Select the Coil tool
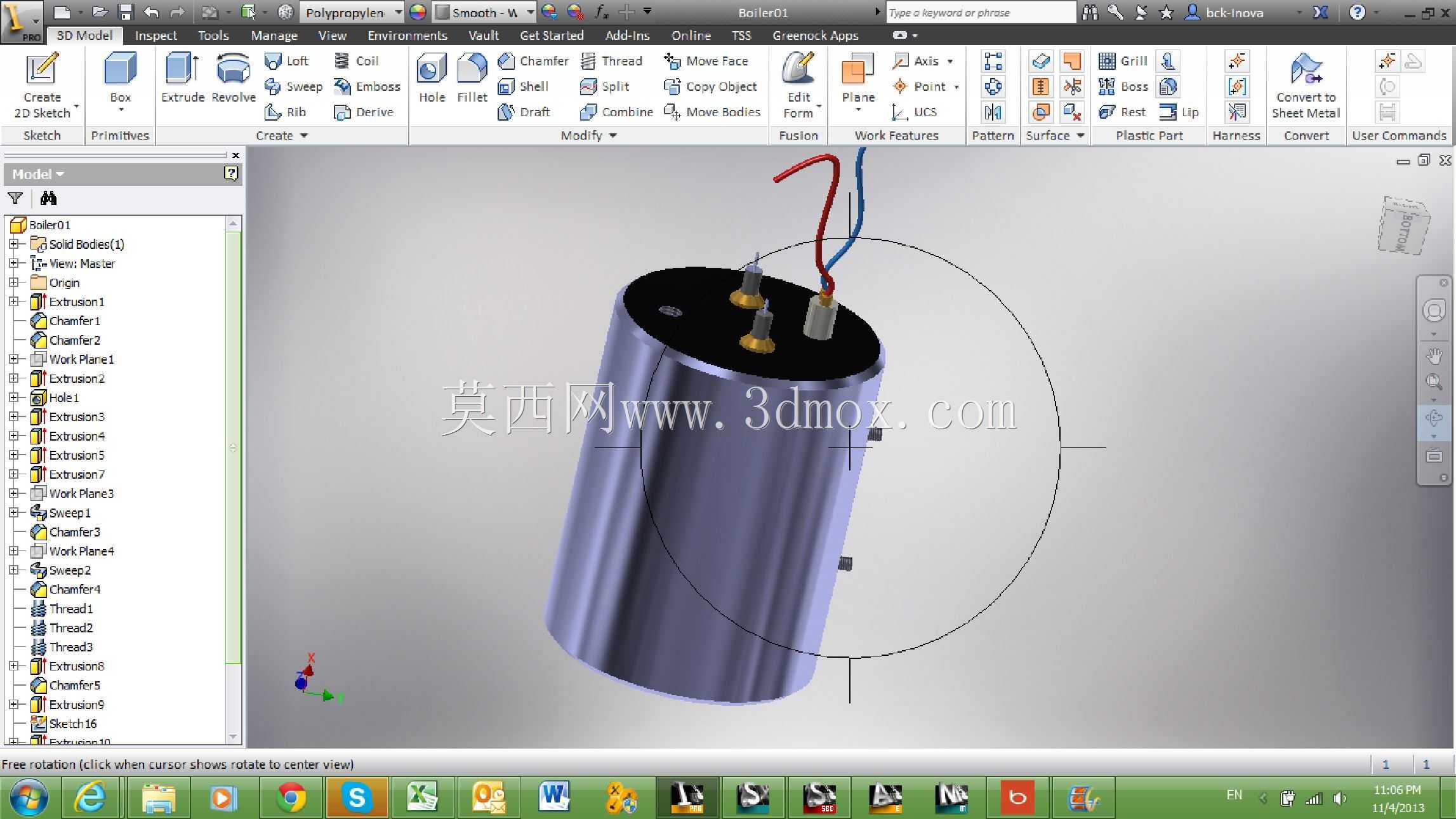The image size is (1456, 819). click(x=356, y=61)
